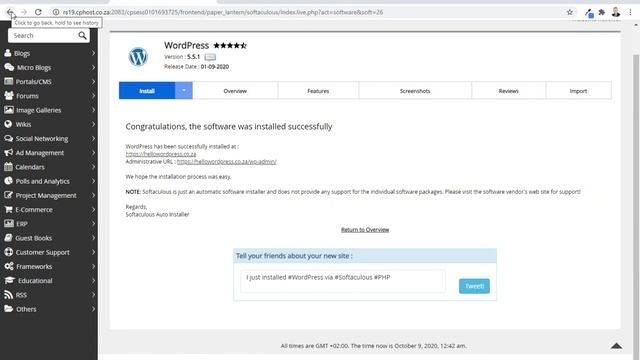
Task: Open the extensions puzzle icon
Action: (x=602, y=12)
